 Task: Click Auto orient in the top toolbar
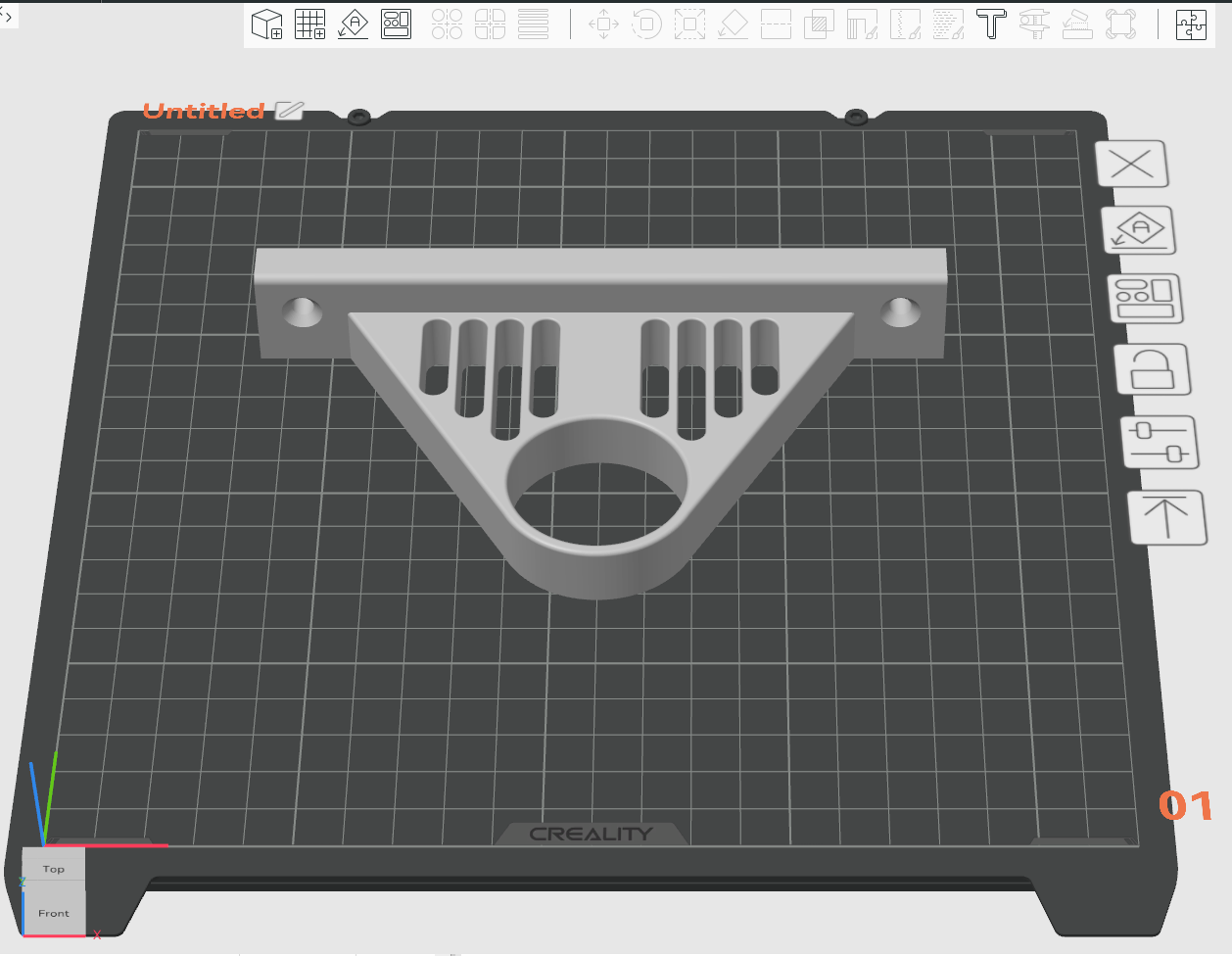(354, 24)
